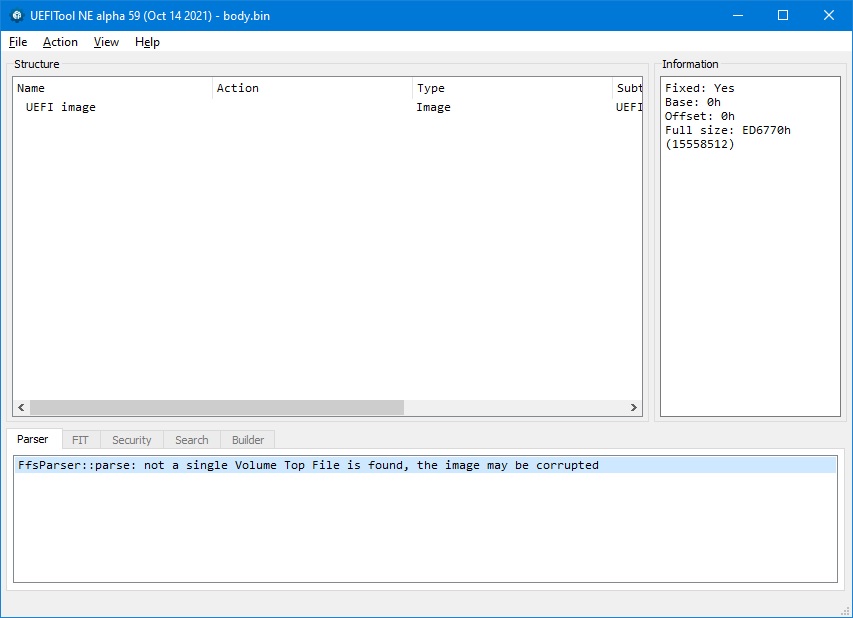Close the UEFITool window
Viewport: 853px width, 618px height.
[829, 15]
